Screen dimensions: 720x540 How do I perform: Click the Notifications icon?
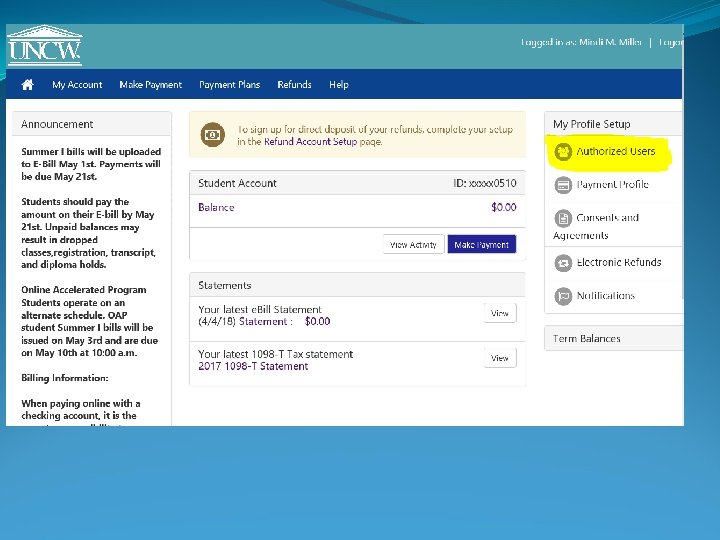(563, 296)
